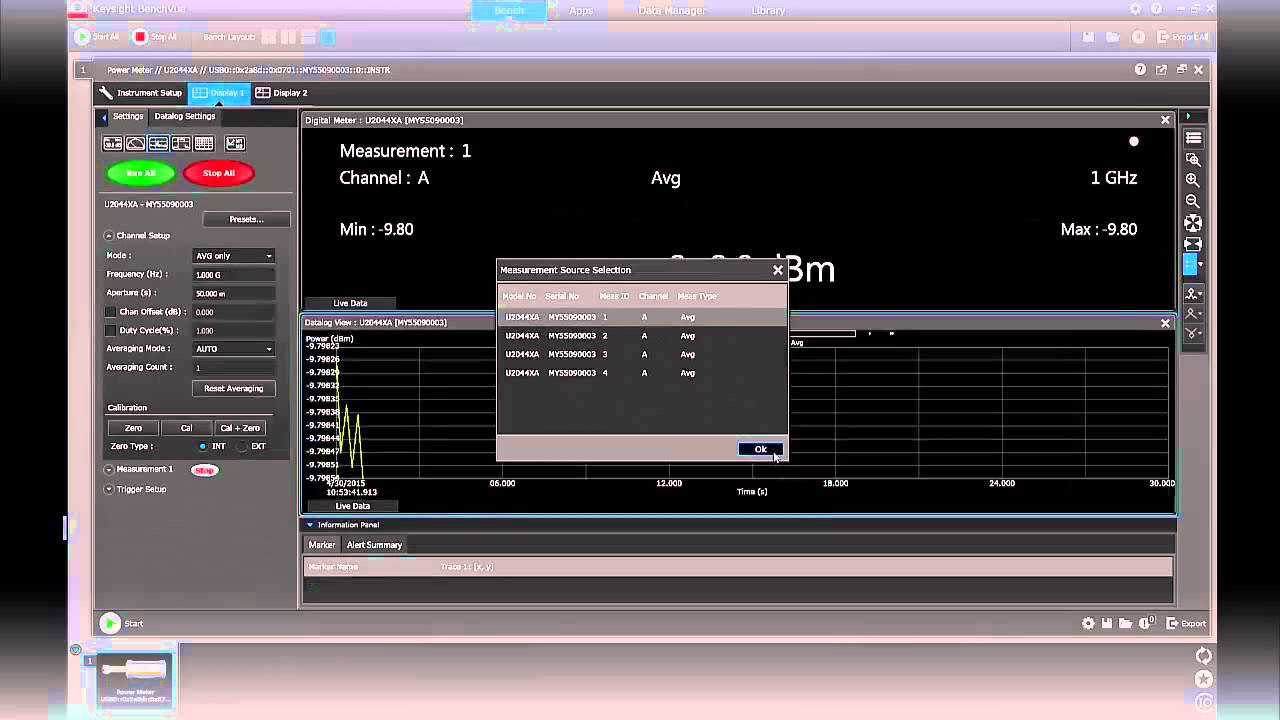This screenshot has width=1280, height=720.
Task: Open the Instrument Setup tab
Action: click(x=141, y=93)
